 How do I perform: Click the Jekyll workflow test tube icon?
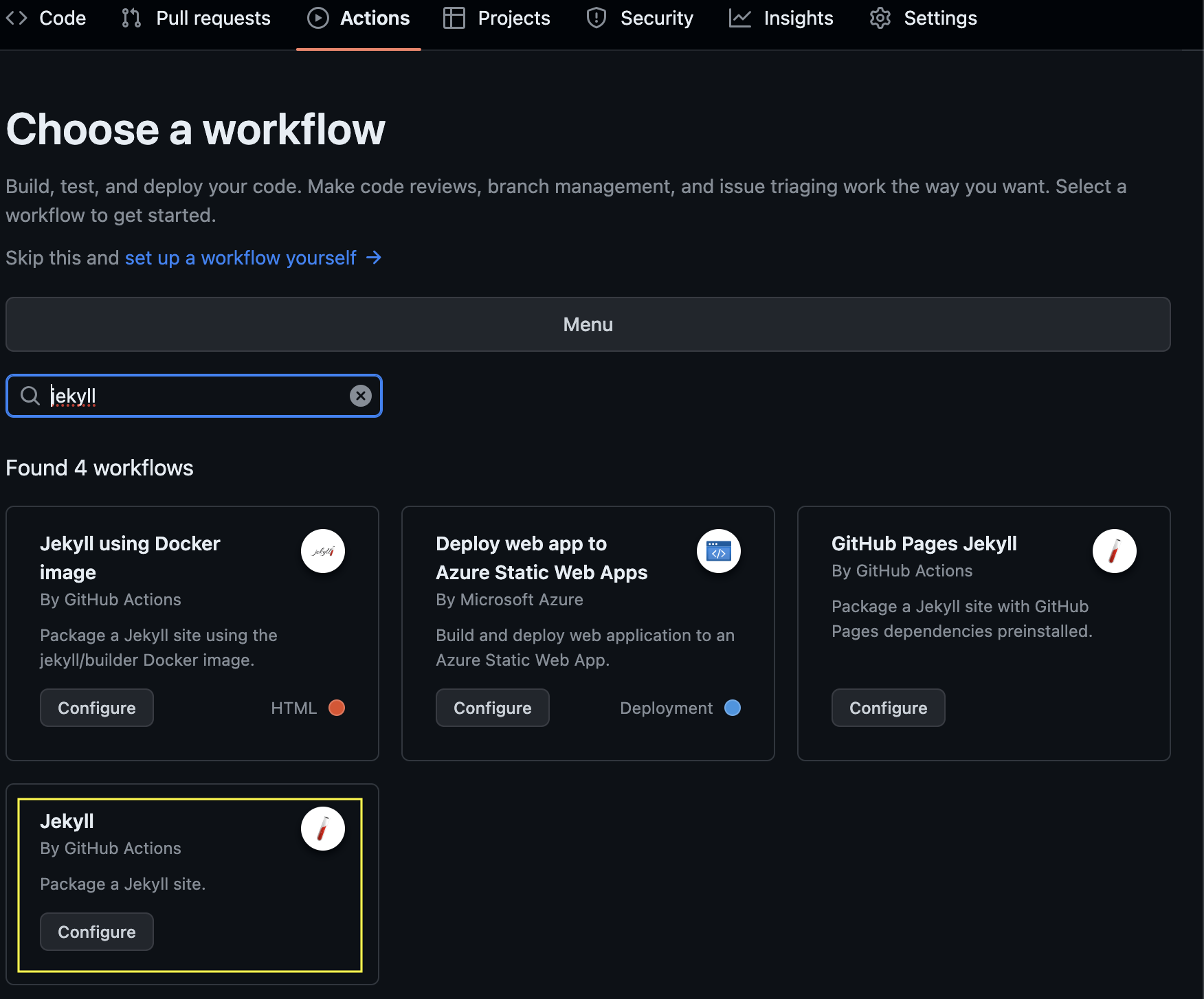[x=323, y=829]
